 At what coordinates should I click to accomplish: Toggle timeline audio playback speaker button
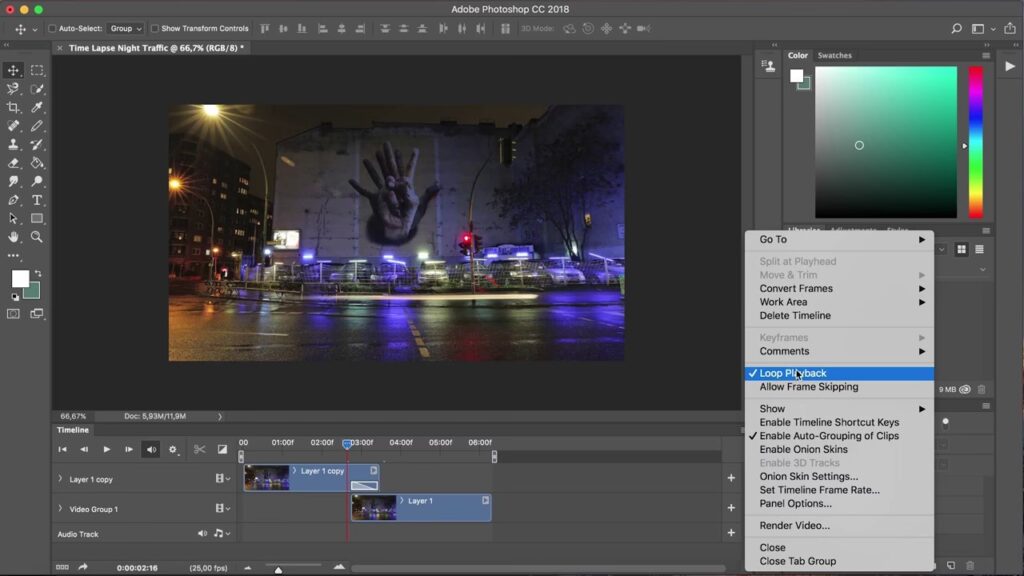coord(150,450)
